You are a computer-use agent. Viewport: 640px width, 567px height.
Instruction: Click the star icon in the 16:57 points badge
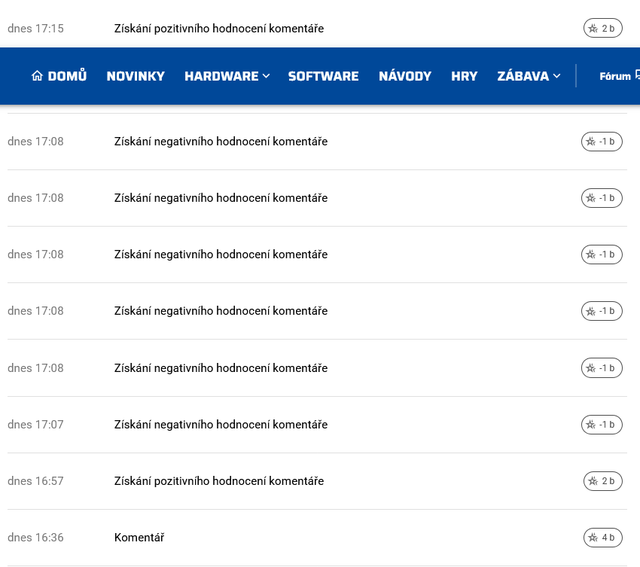coord(593,481)
